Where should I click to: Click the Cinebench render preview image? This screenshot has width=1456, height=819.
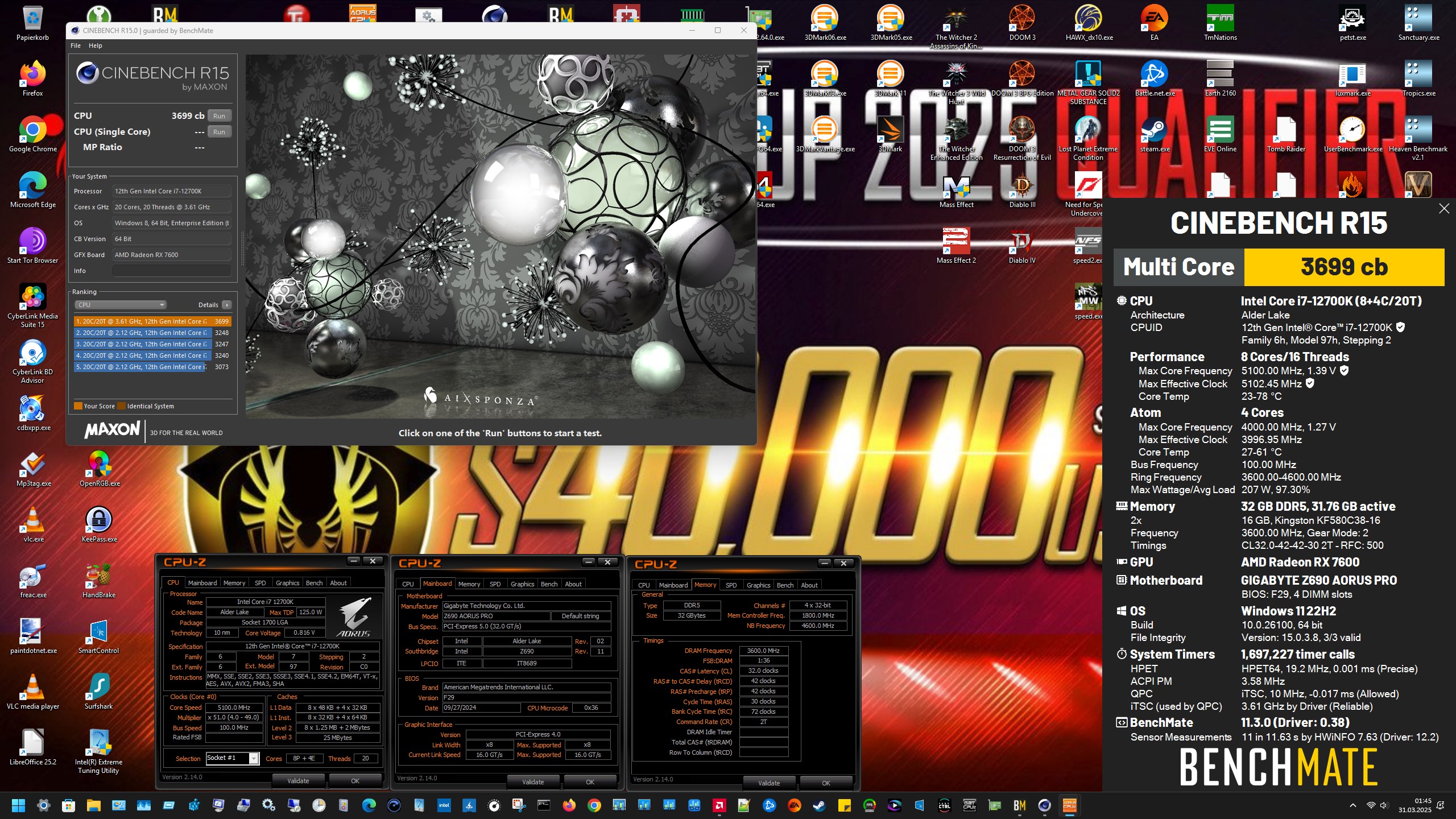point(500,237)
